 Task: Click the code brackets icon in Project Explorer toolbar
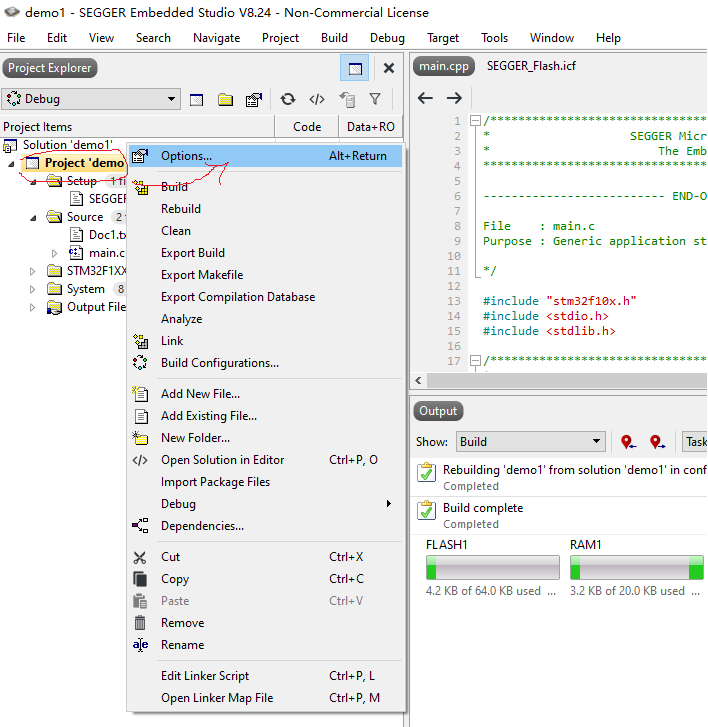[x=317, y=99]
